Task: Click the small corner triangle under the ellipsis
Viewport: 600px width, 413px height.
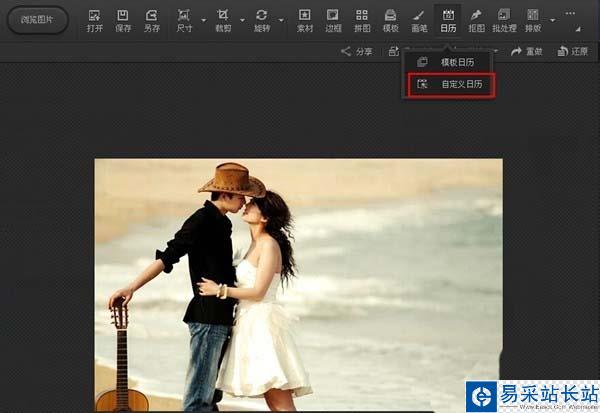Action: tap(578, 29)
